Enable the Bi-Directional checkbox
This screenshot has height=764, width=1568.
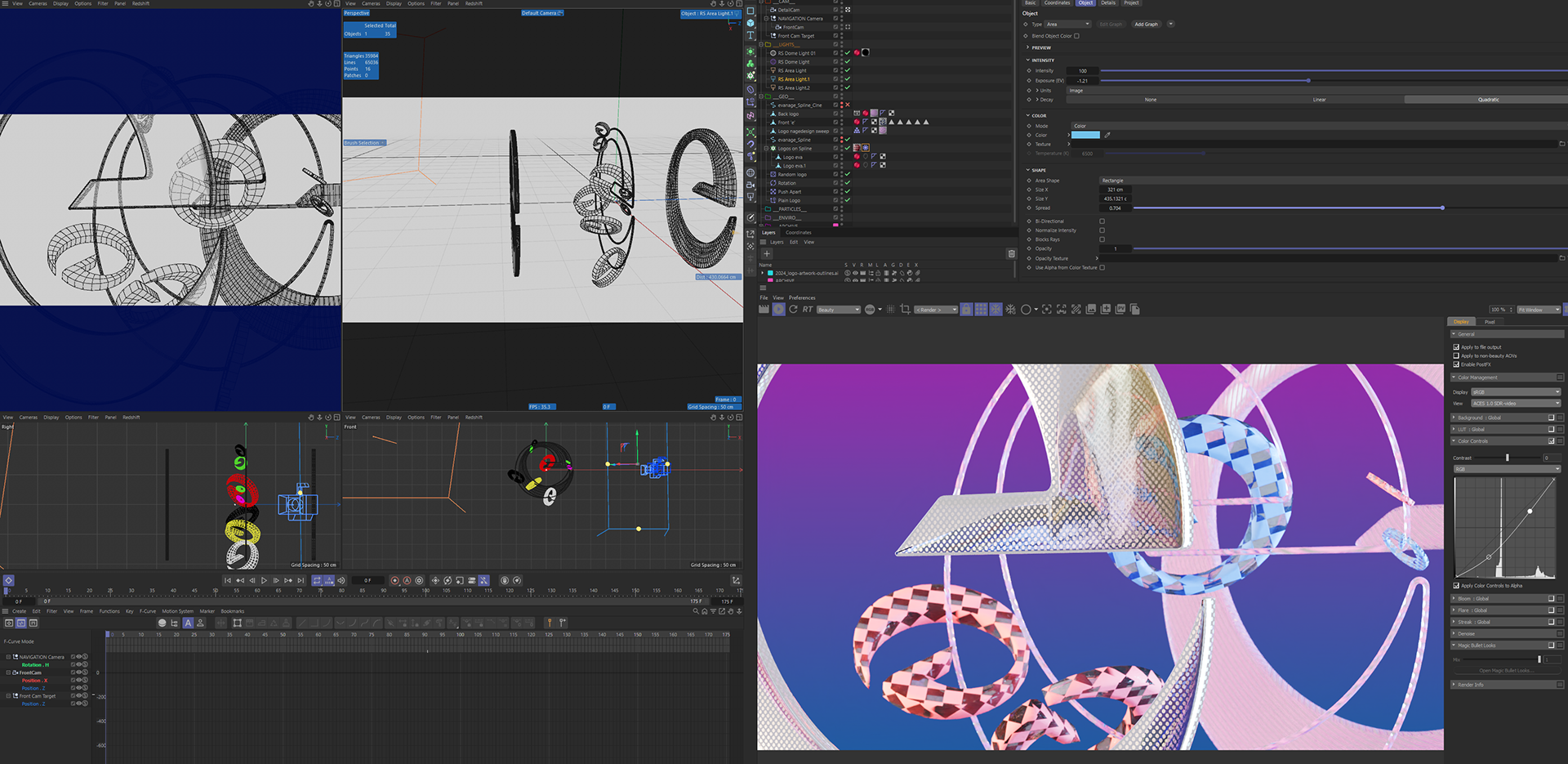(x=1102, y=221)
